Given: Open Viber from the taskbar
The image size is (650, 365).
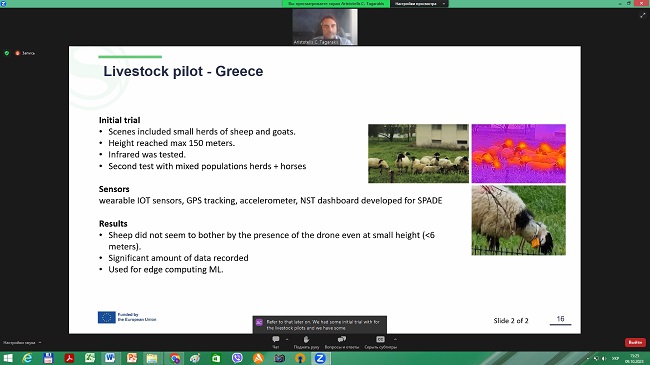Looking at the screenshot, I should [237, 358].
